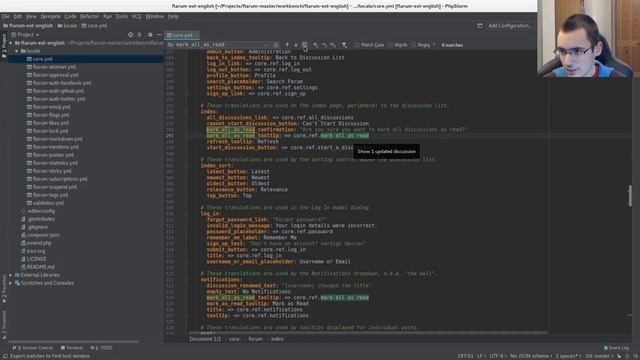Click the clear search field icon
This screenshot has height=360, width=640.
[x=276, y=44]
